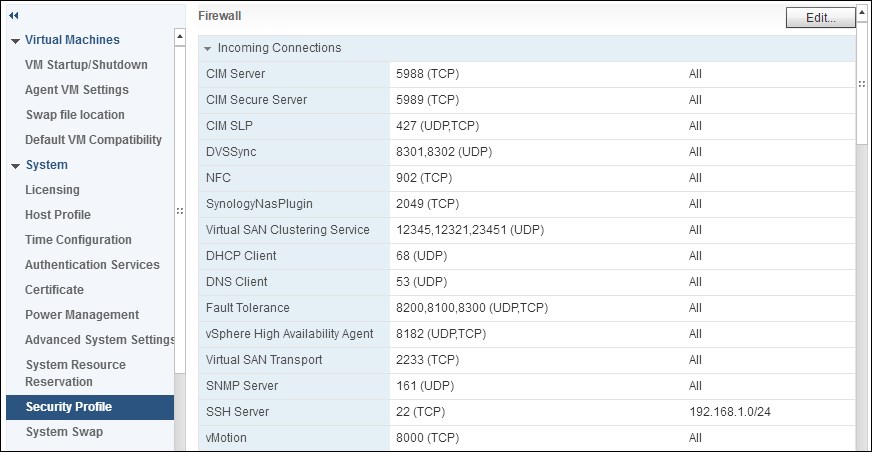Click the main panel scroll up arrow
The height and width of the screenshot is (452, 872).
(x=862, y=13)
